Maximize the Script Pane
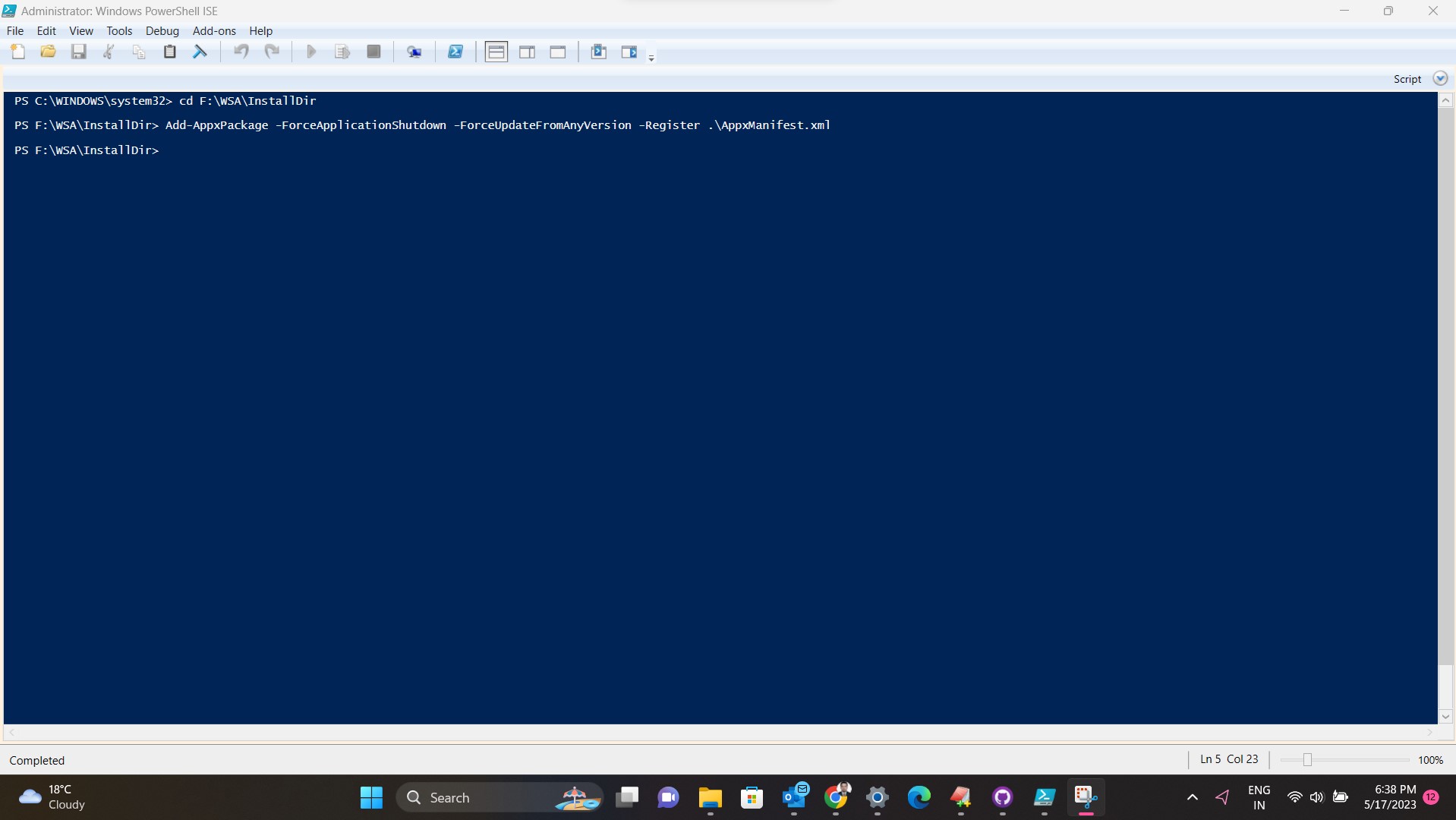 558,51
